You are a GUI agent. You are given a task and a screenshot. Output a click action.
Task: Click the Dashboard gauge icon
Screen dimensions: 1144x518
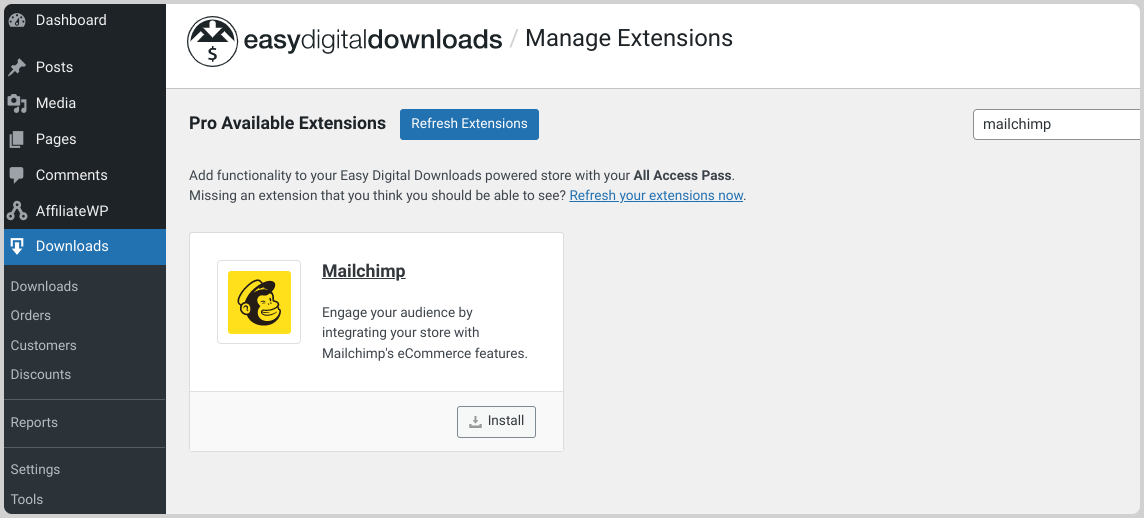(x=17, y=20)
